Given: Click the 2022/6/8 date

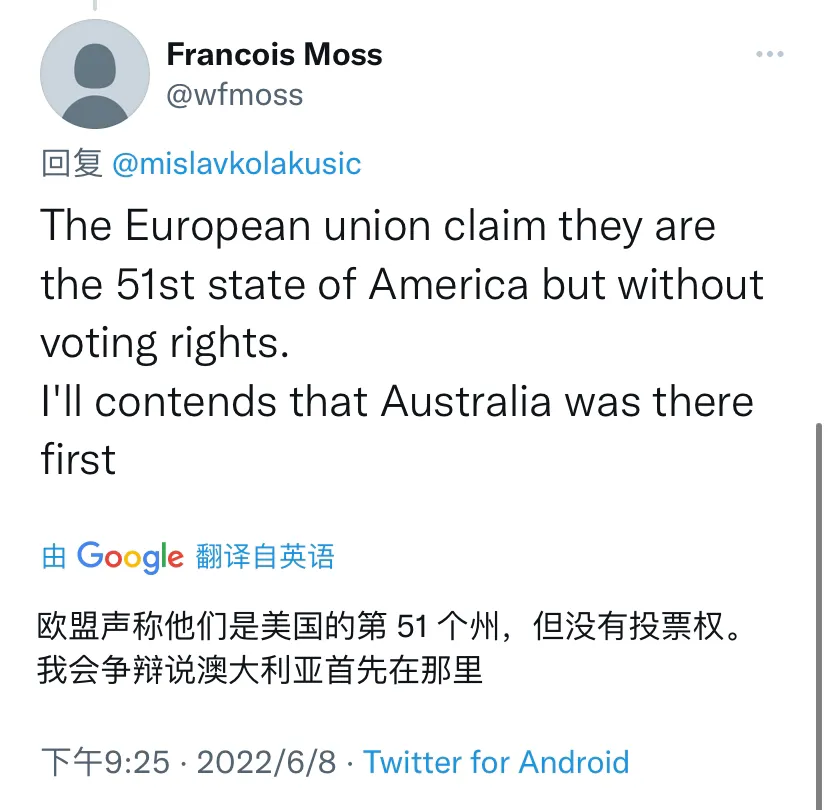Looking at the screenshot, I should coord(267,762).
